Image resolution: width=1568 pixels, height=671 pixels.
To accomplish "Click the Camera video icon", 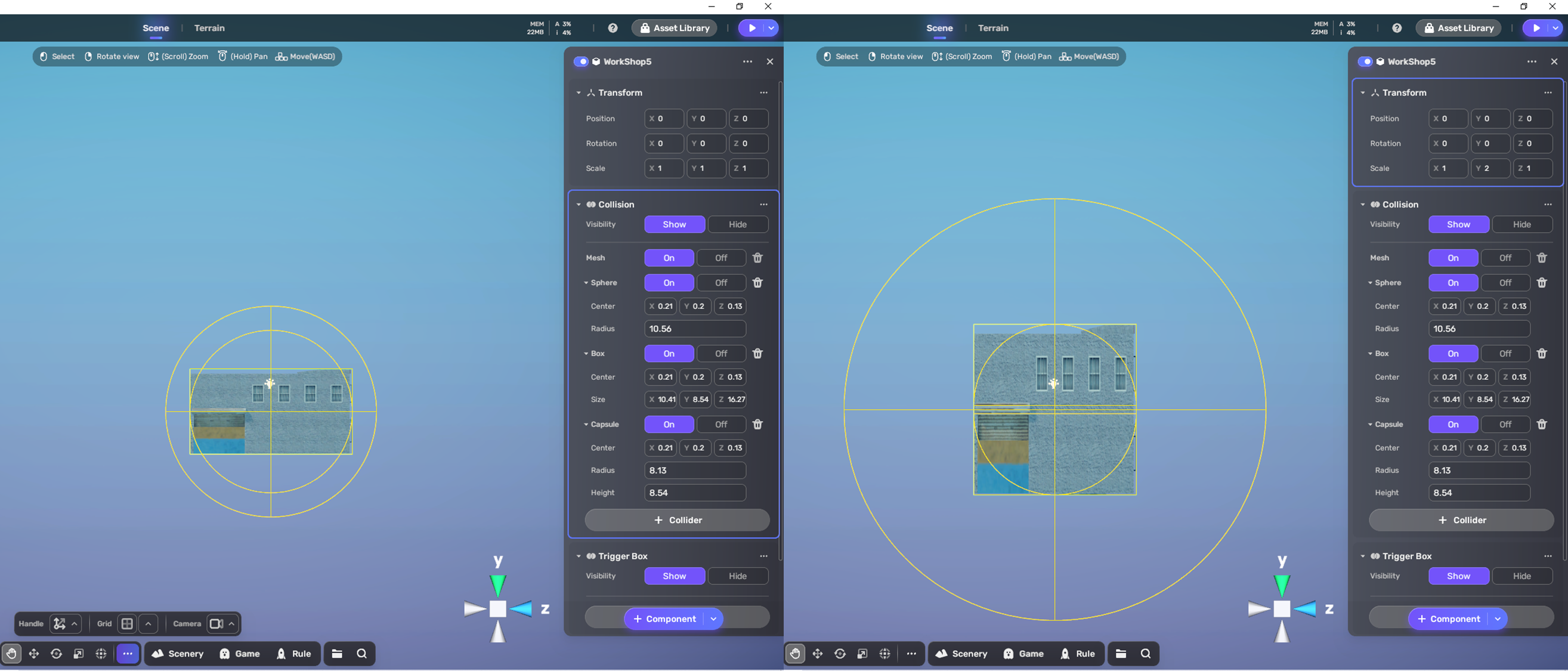I will coord(216,623).
